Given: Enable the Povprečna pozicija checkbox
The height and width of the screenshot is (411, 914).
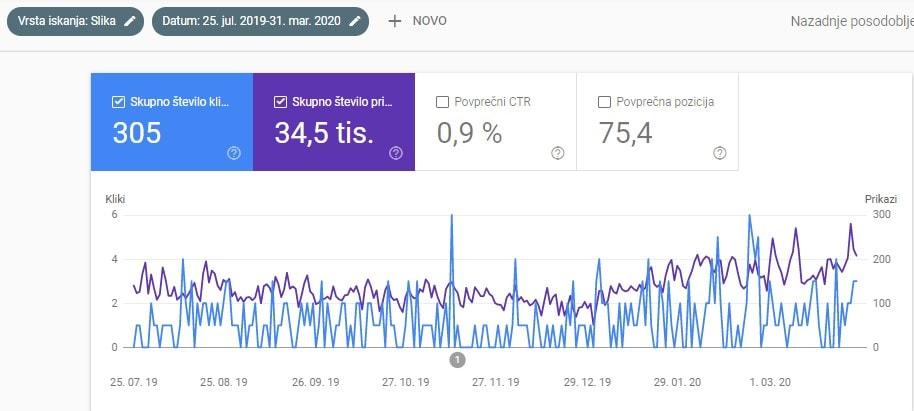Looking at the screenshot, I should point(604,102).
